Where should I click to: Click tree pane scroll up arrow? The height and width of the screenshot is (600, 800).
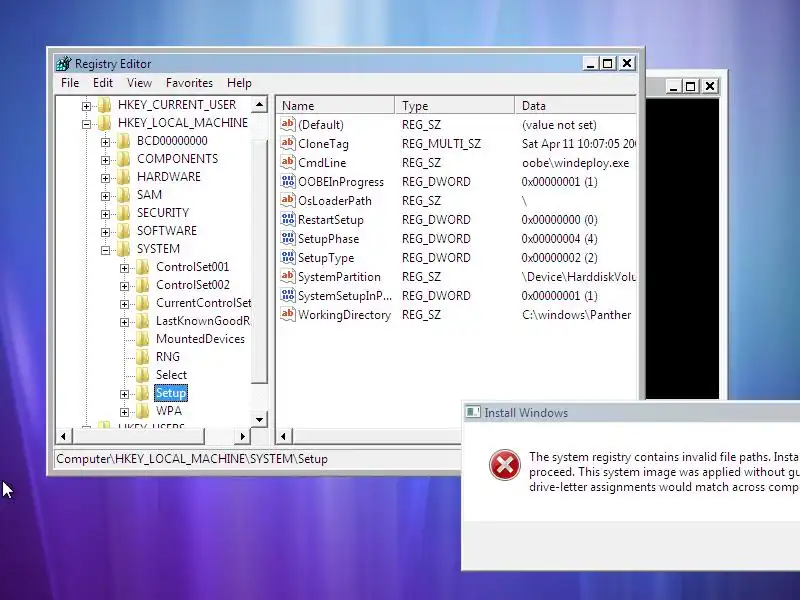[260, 105]
